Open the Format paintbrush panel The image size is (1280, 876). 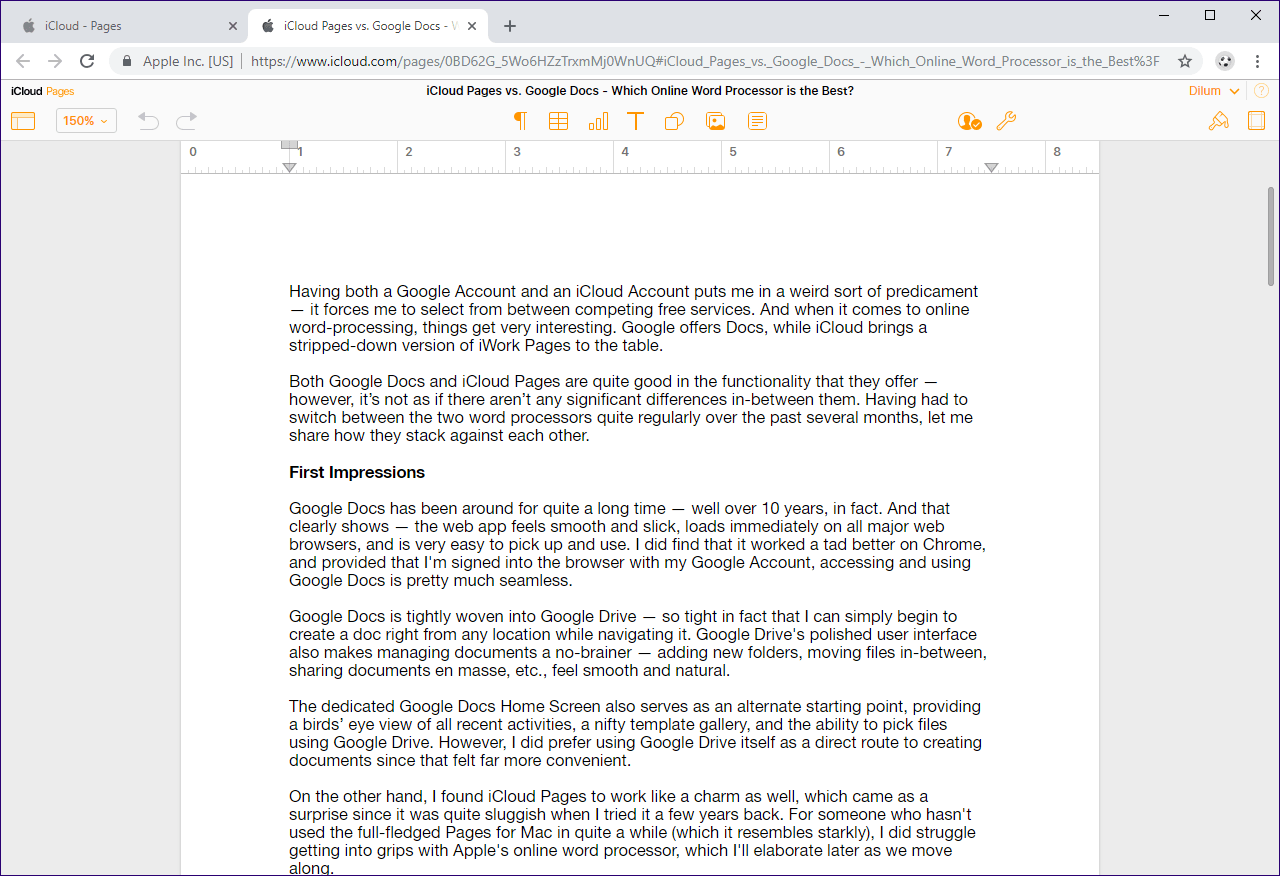[1218, 121]
